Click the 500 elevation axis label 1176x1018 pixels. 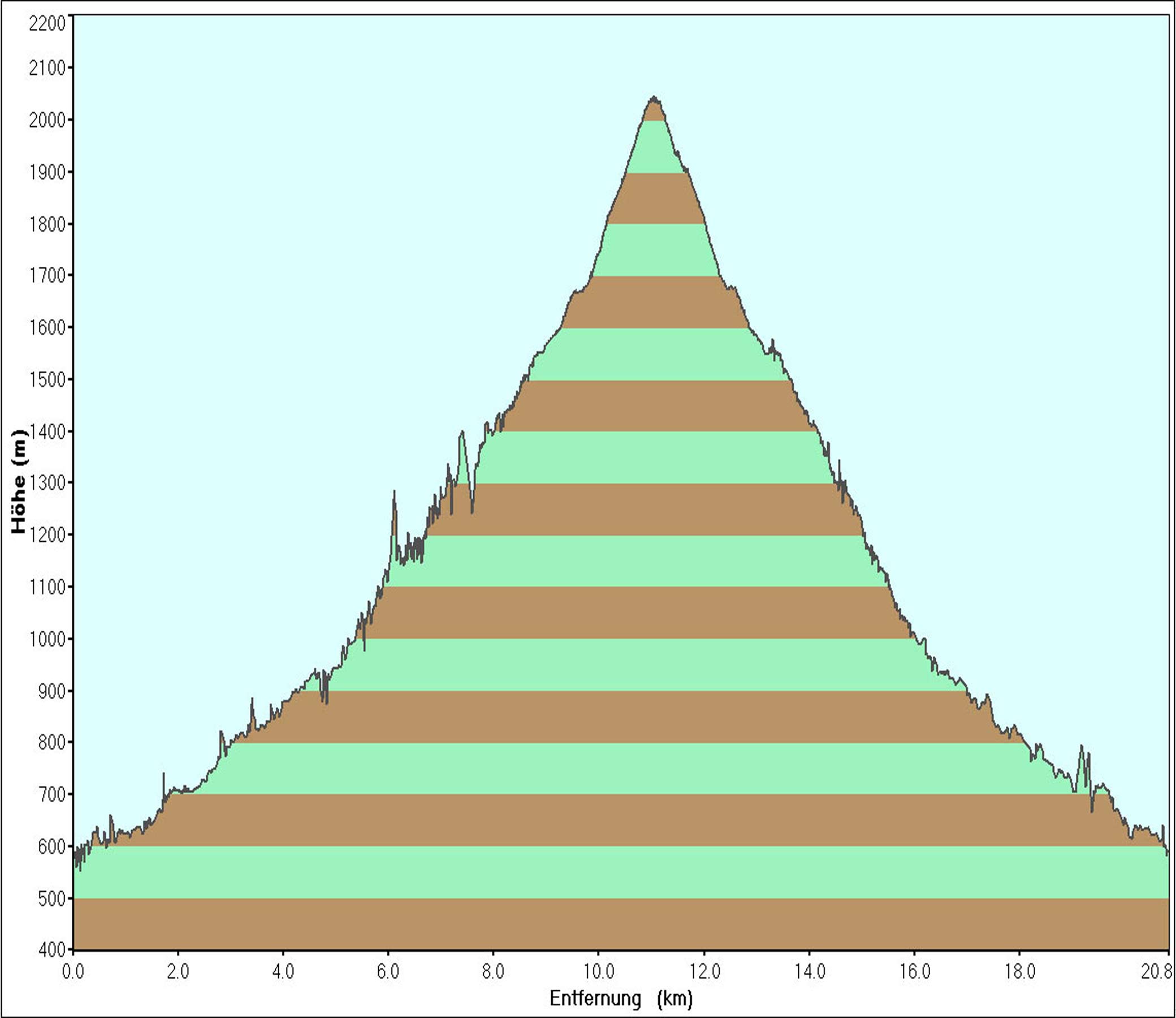(x=52, y=899)
